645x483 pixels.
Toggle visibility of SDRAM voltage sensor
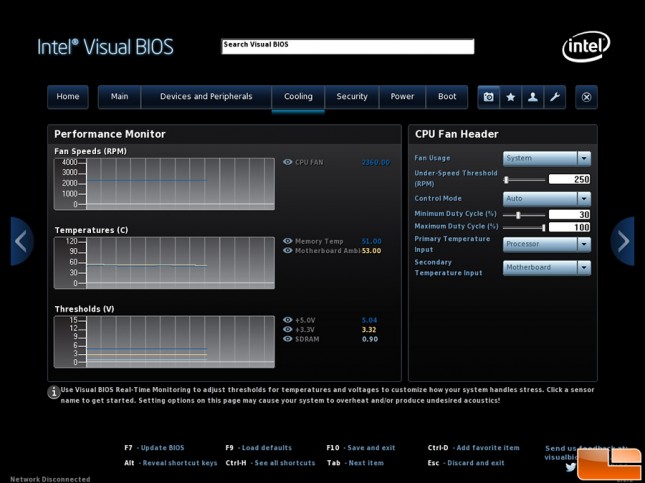[288, 339]
